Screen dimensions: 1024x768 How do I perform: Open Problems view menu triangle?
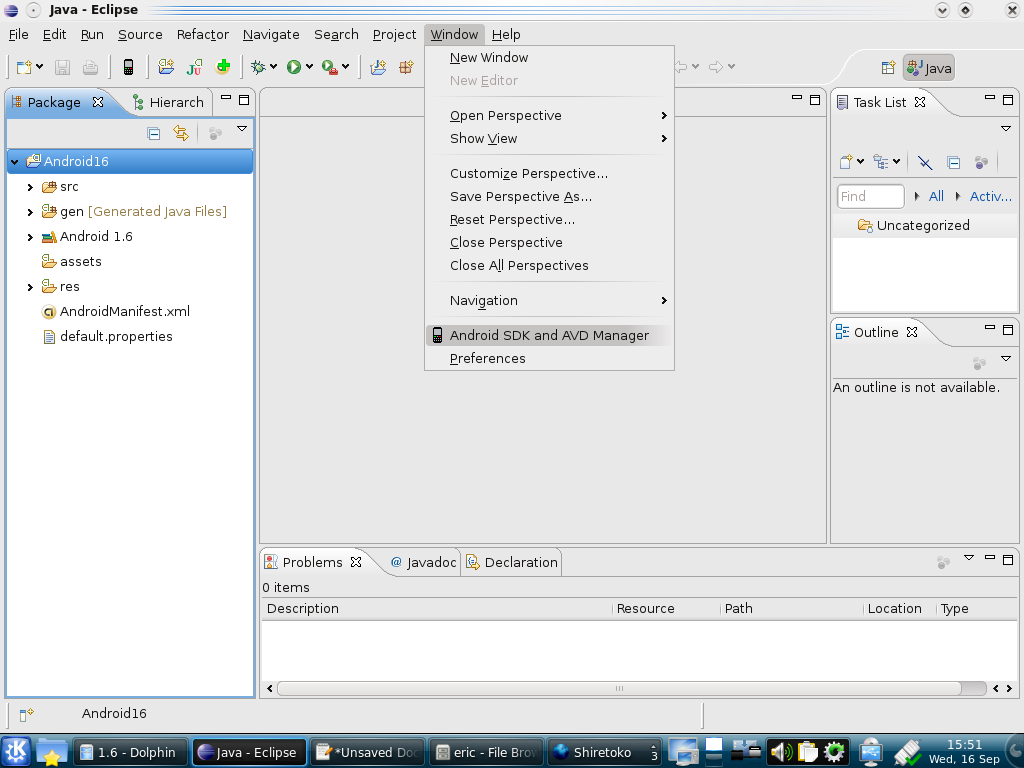tap(968, 558)
